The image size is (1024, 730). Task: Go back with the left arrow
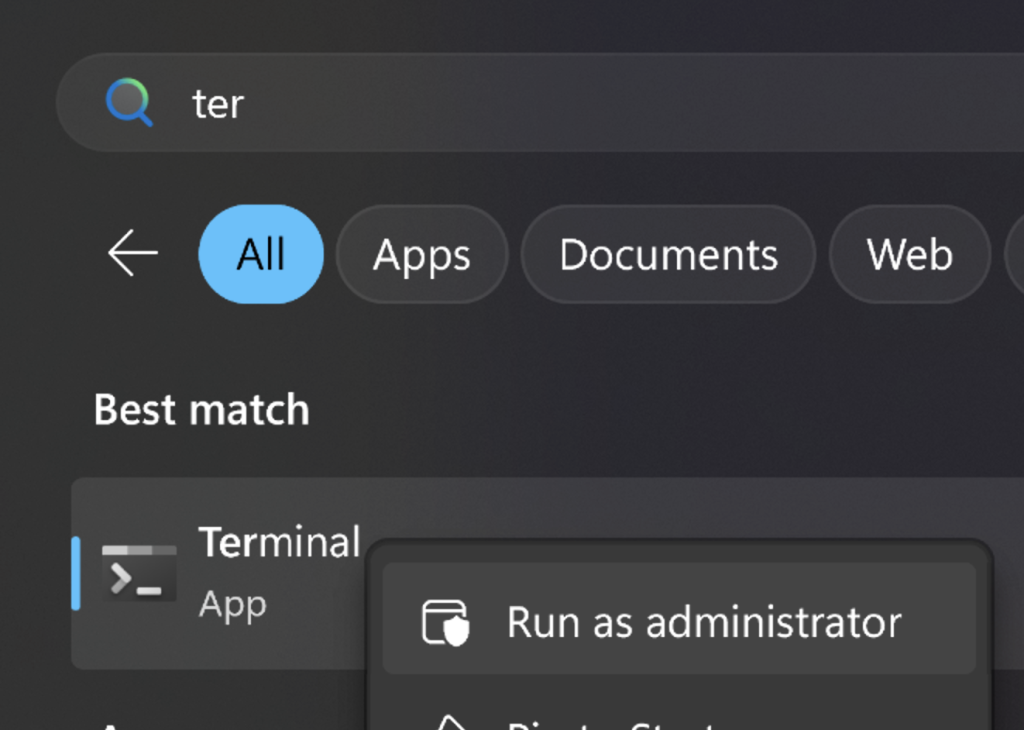click(x=133, y=253)
